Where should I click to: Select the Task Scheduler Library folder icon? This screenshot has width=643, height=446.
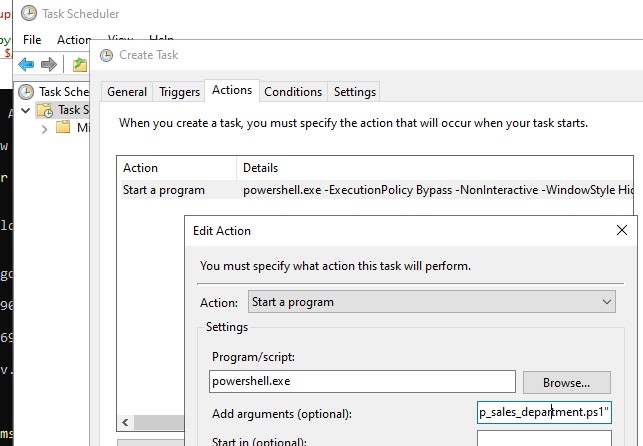pyautogui.click(x=45, y=110)
